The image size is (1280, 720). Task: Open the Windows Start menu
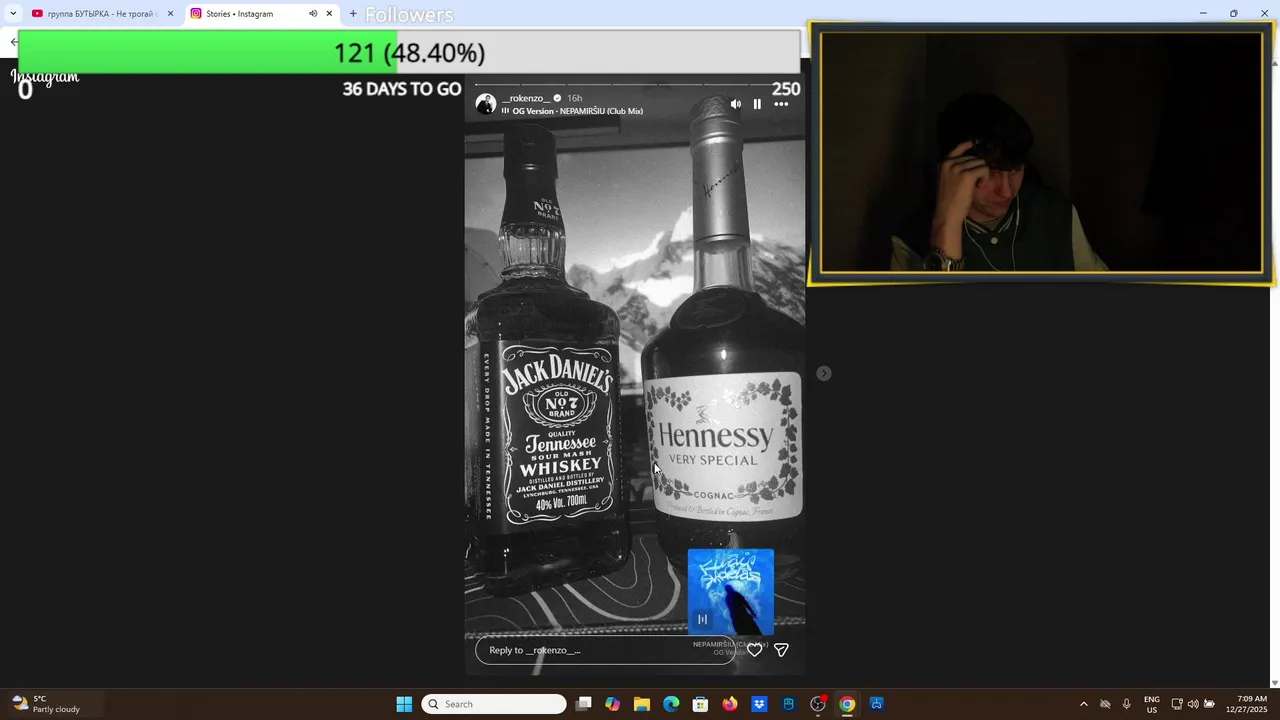404,704
